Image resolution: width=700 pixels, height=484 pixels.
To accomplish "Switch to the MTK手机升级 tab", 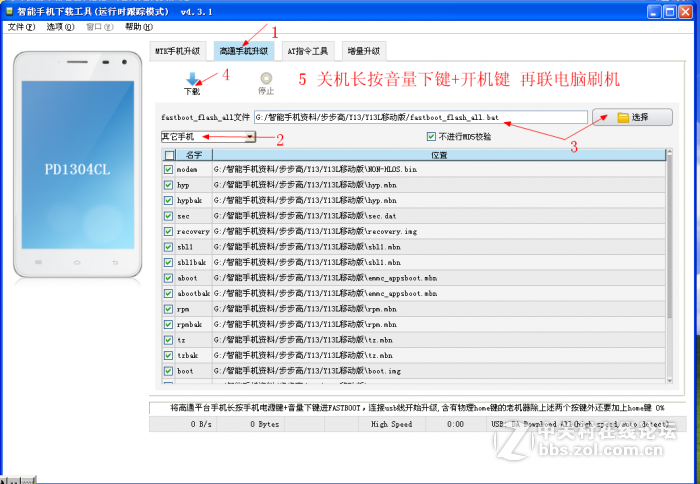I will (x=177, y=51).
